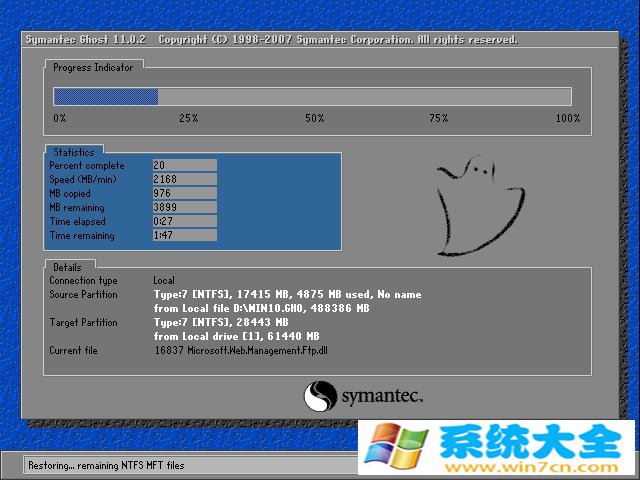Viewport: 640px width, 480px height.
Task: Click the Time remaining value field
Action: pyautogui.click(x=184, y=236)
